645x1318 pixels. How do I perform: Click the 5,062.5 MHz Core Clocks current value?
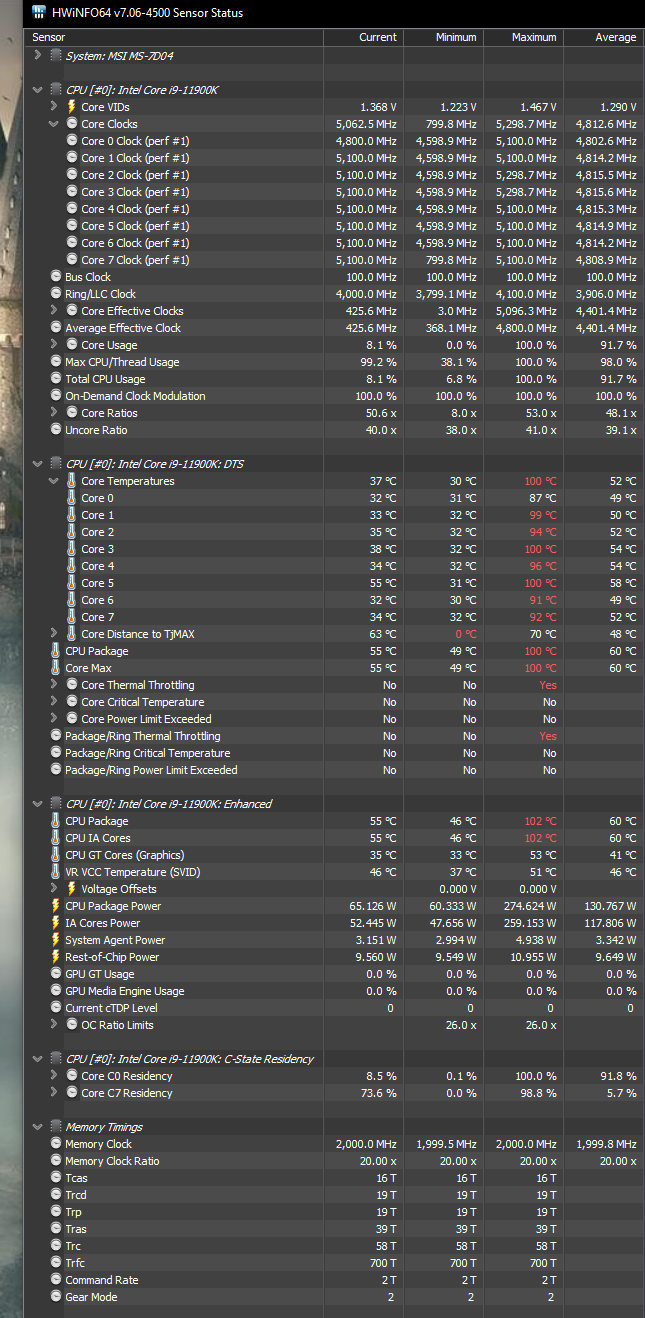click(366, 124)
